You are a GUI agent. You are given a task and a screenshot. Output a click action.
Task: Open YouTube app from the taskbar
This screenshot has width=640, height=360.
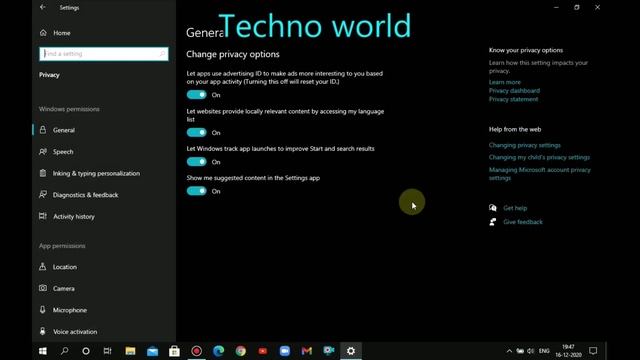coord(263,351)
